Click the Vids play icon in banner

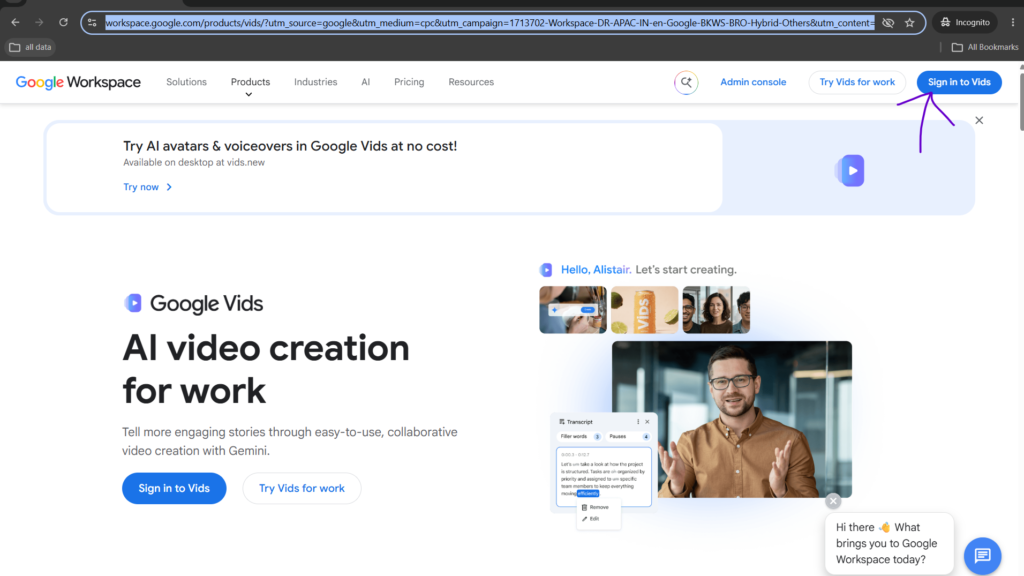850,170
